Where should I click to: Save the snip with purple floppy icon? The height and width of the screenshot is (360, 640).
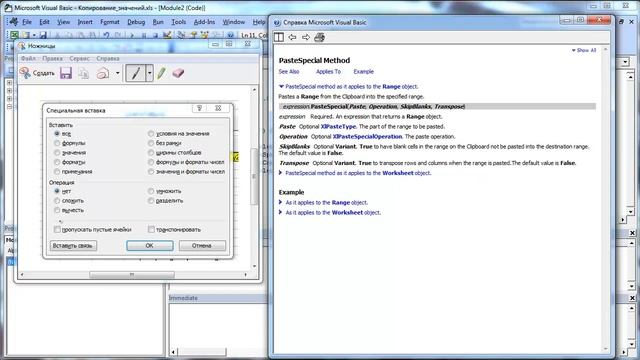click(66, 73)
